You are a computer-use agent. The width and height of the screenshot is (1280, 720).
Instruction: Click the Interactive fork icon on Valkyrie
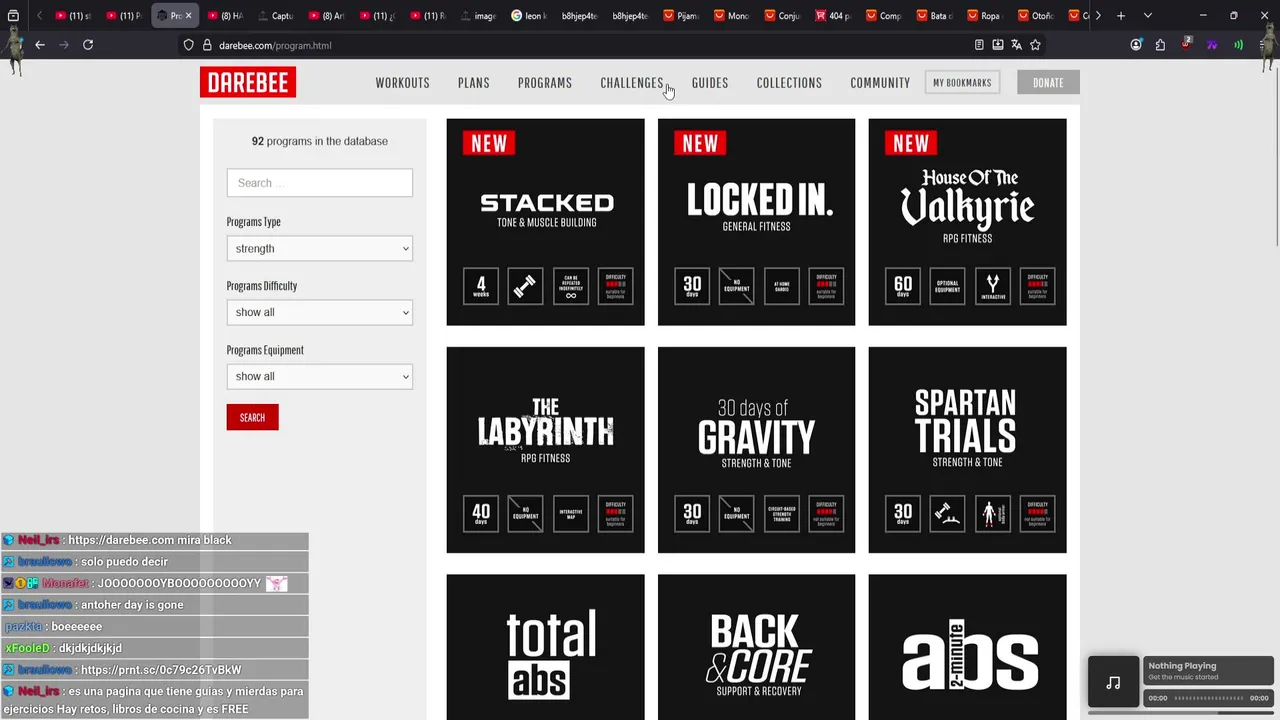[993, 286]
